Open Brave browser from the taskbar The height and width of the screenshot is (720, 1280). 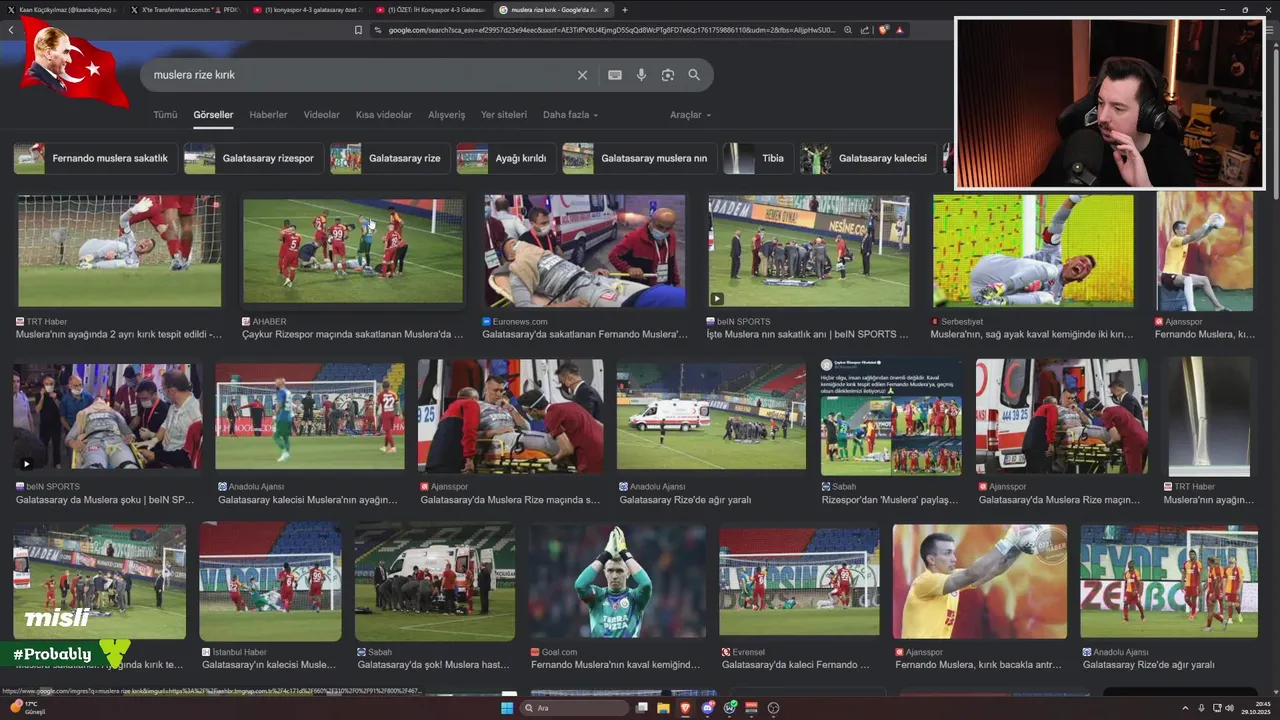686,708
